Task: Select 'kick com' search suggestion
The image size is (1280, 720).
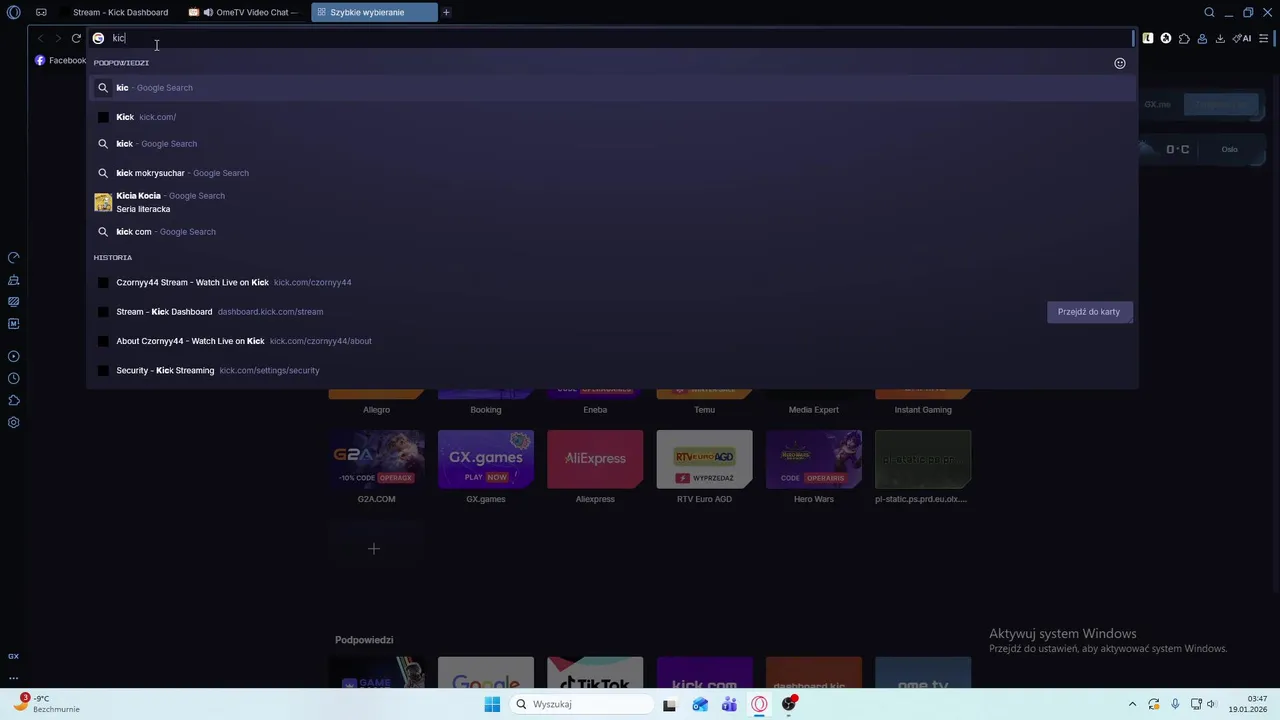Action: (x=614, y=232)
